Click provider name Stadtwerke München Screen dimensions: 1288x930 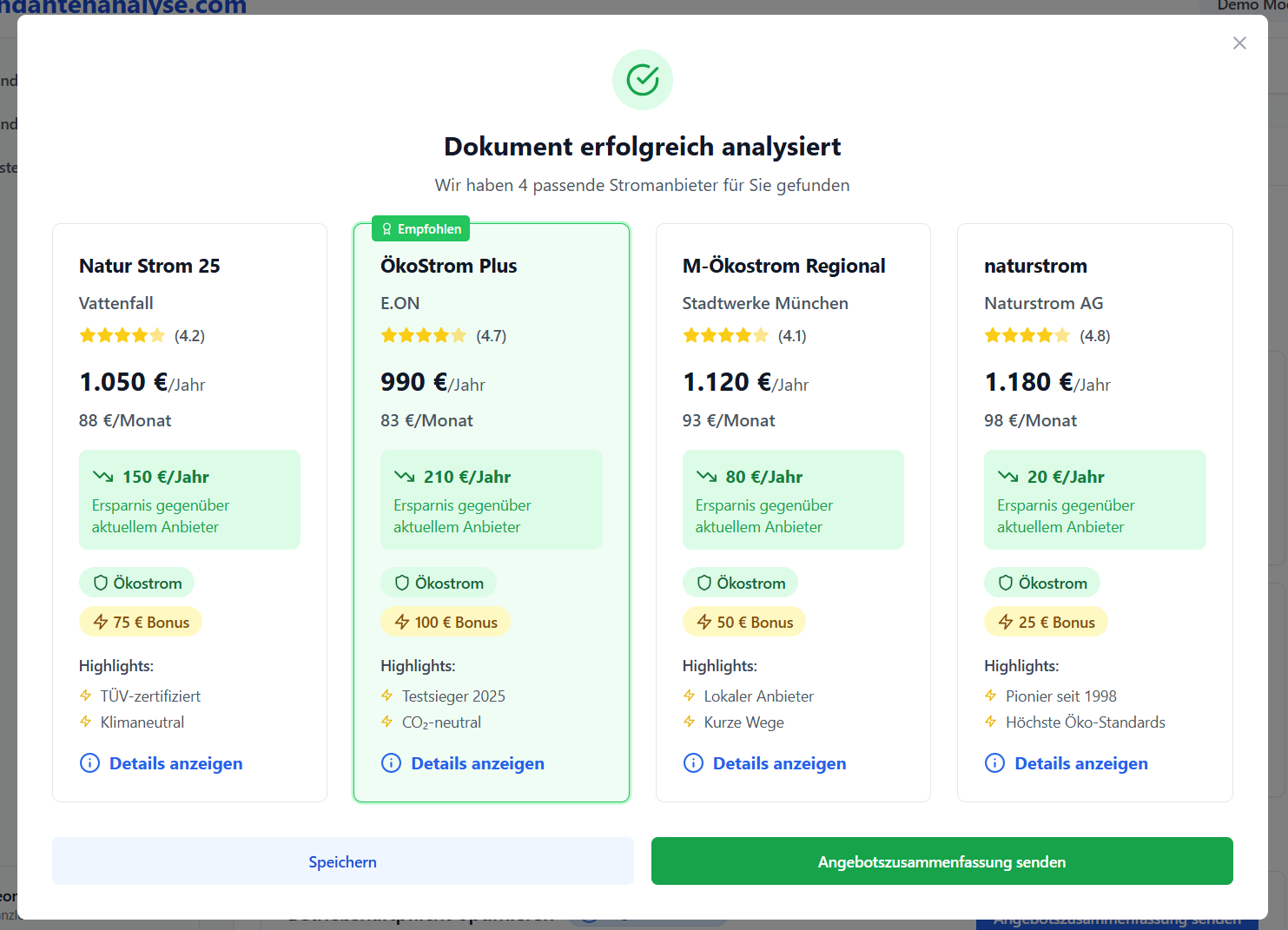pos(765,303)
